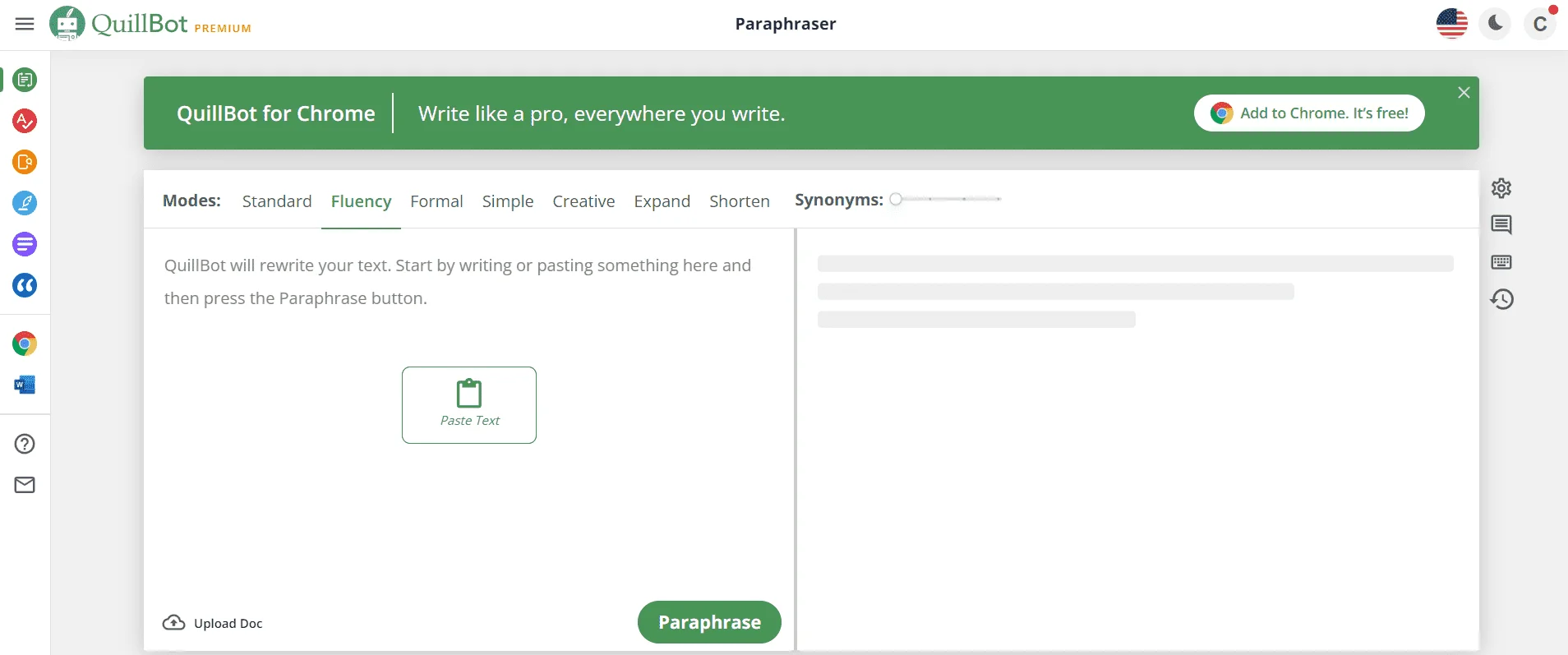
Task: Open the Contact Us mail icon
Action: click(x=25, y=485)
